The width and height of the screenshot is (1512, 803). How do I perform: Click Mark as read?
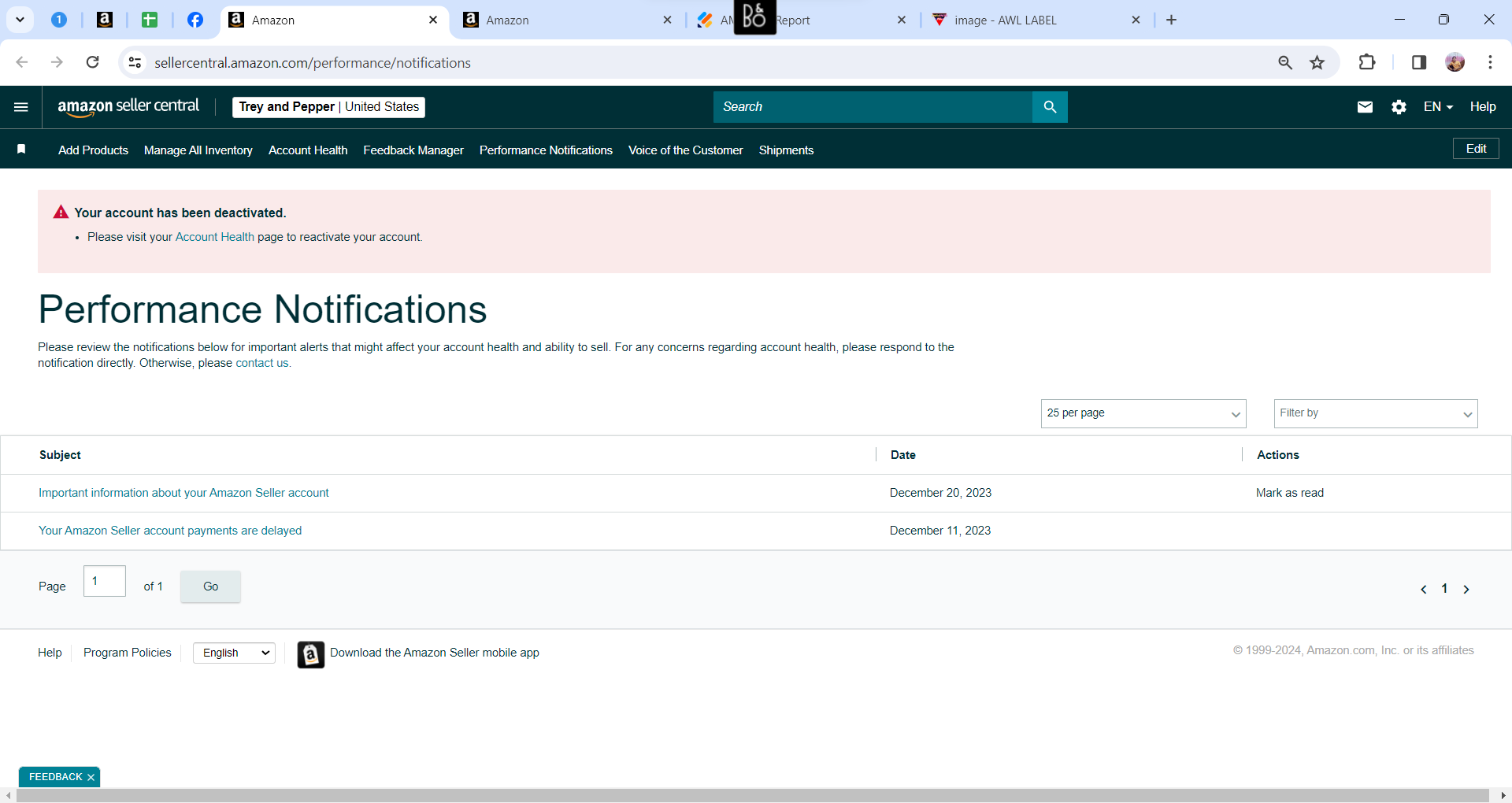click(x=1290, y=493)
